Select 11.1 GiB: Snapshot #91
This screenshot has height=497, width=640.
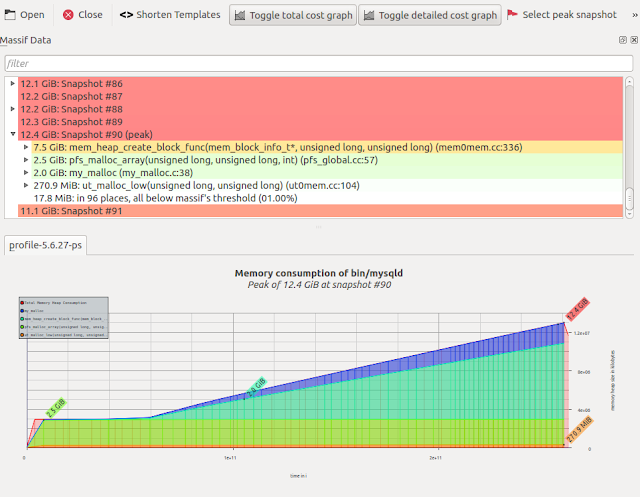pyautogui.click(x=320, y=211)
